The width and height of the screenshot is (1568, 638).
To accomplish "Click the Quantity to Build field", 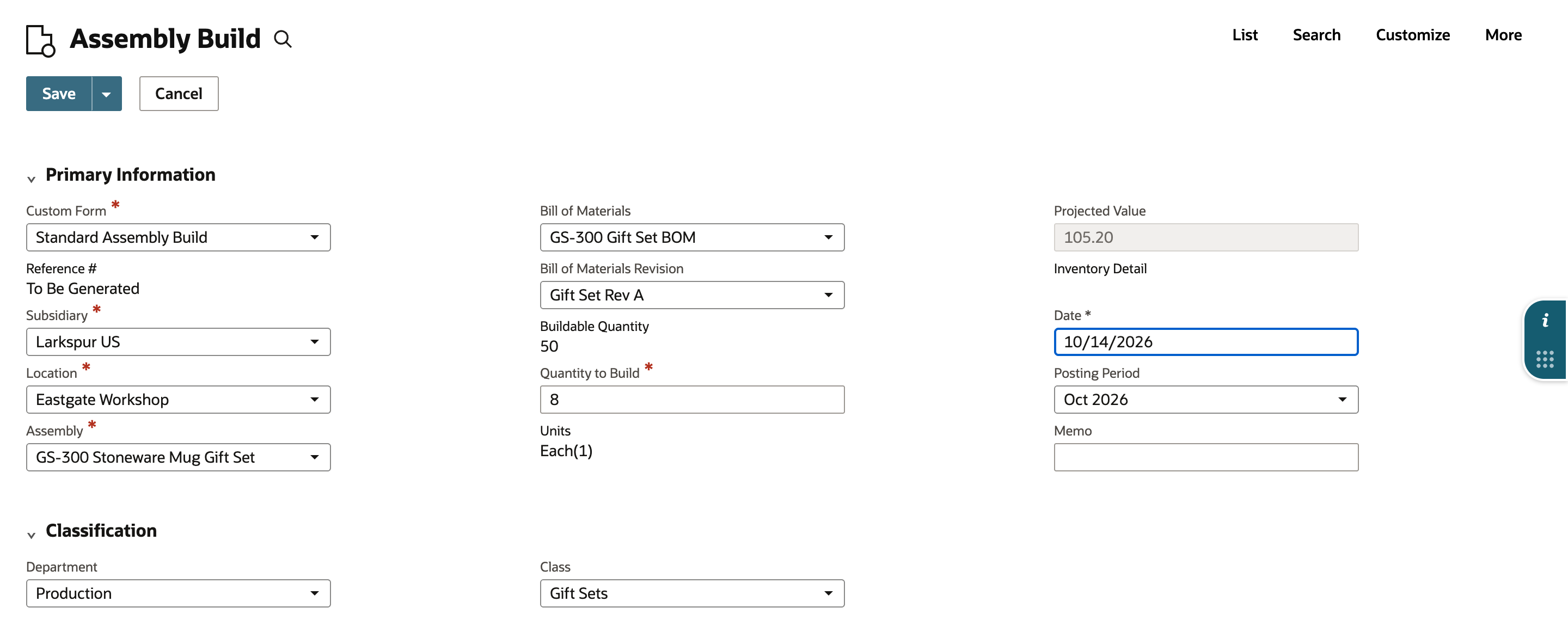I will point(692,400).
